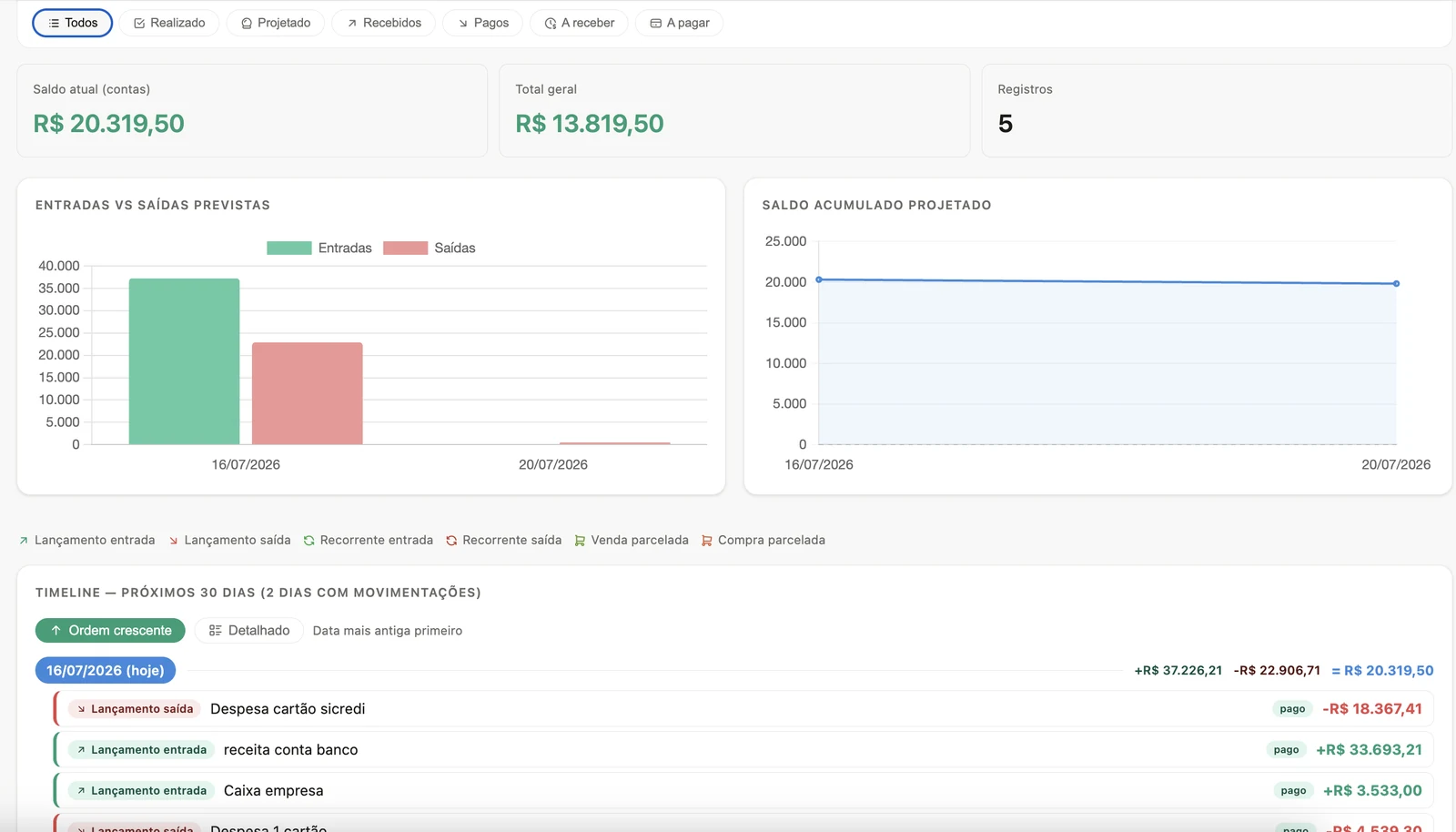Click day total -R$ 22.906,71
The height and width of the screenshot is (832, 1456).
tap(1277, 670)
